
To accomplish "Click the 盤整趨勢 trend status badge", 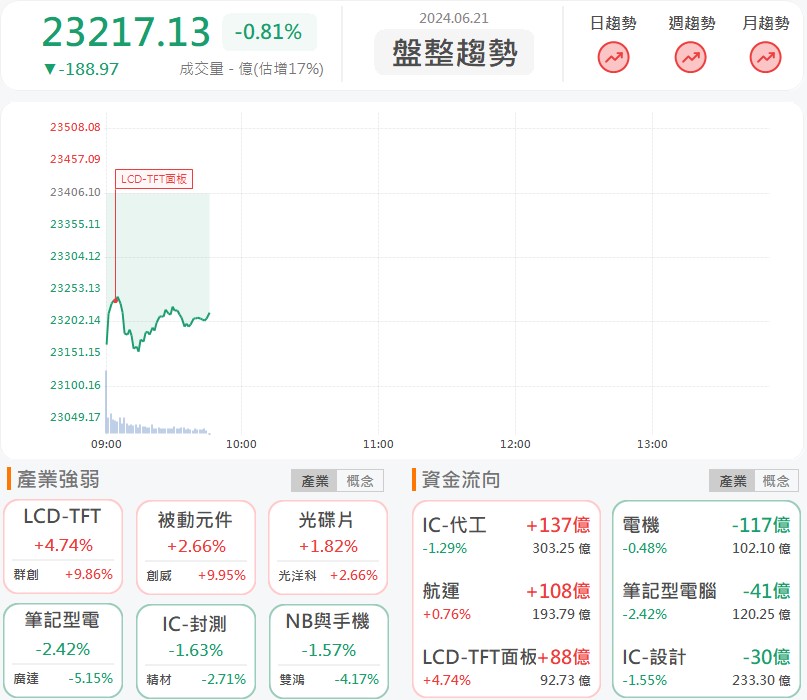I will [454, 52].
